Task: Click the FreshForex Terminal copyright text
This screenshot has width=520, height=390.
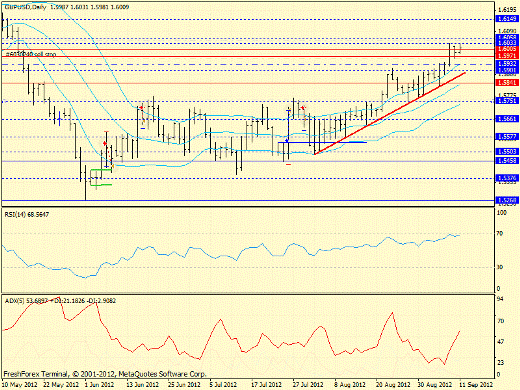Action: 105,374
